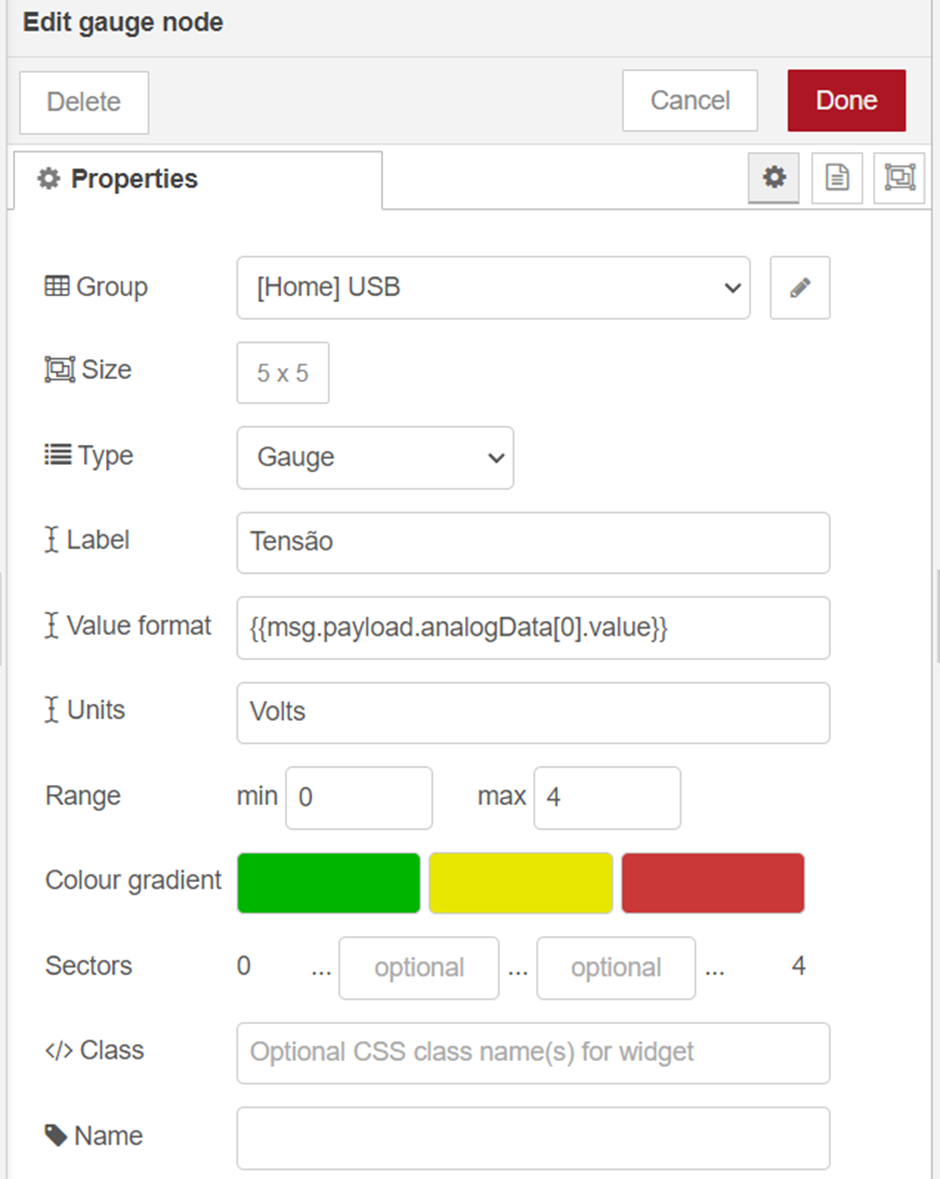Image resolution: width=940 pixels, height=1179 pixels.
Task: Pick the red colour gradient swatch
Action: [x=713, y=883]
